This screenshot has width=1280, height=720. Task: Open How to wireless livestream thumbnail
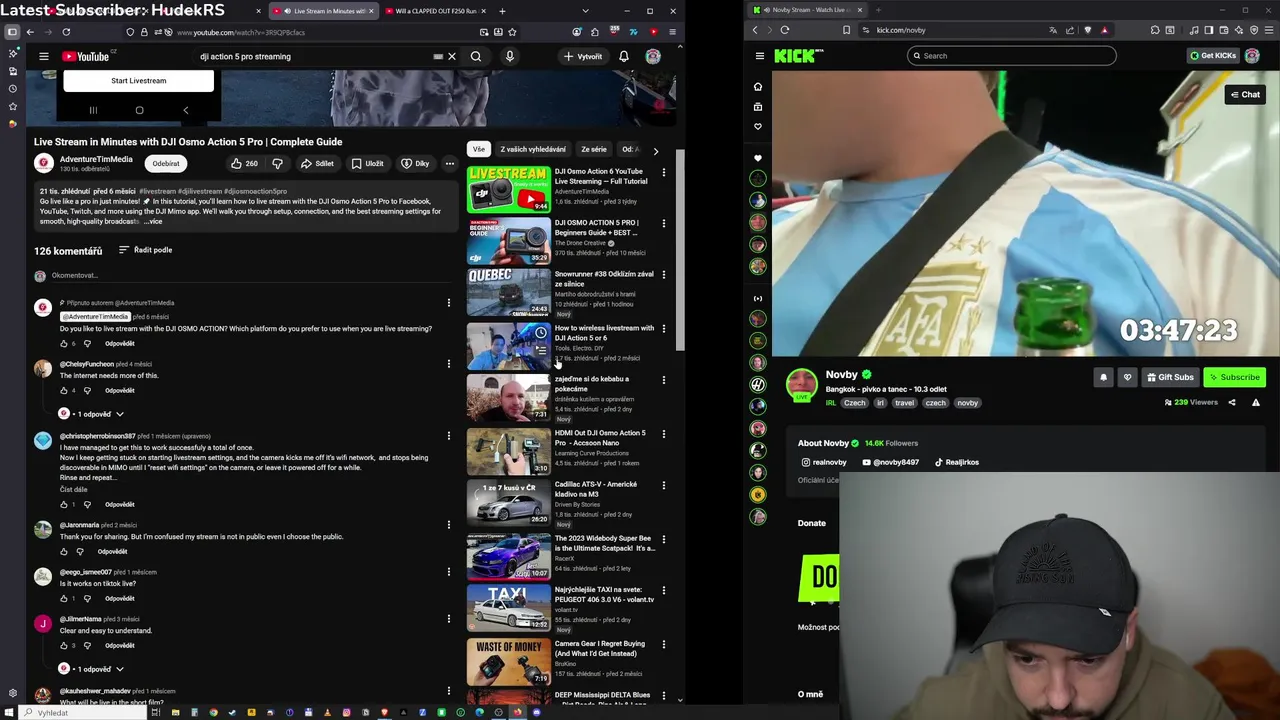tap(508, 347)
